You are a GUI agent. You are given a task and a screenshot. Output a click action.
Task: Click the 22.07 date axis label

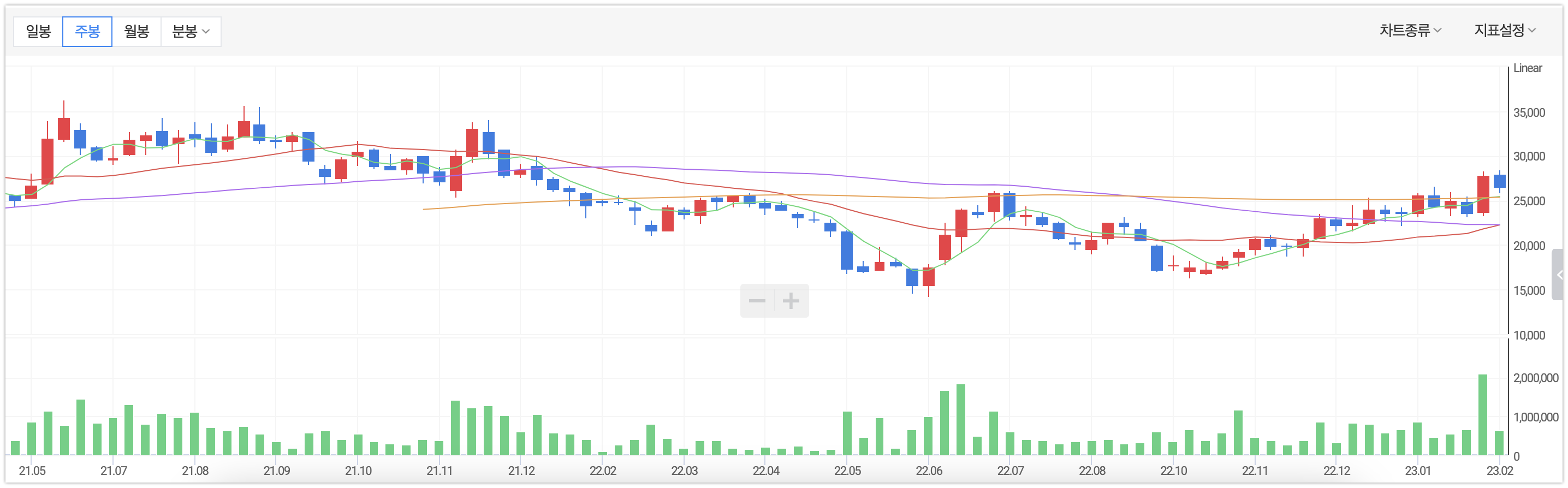[x=1011, y=471]
